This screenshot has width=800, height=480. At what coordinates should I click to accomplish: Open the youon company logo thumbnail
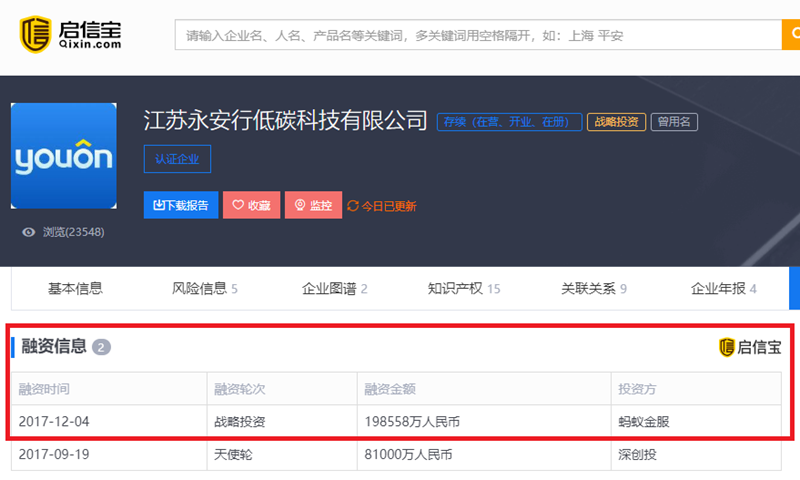(64, 156)
